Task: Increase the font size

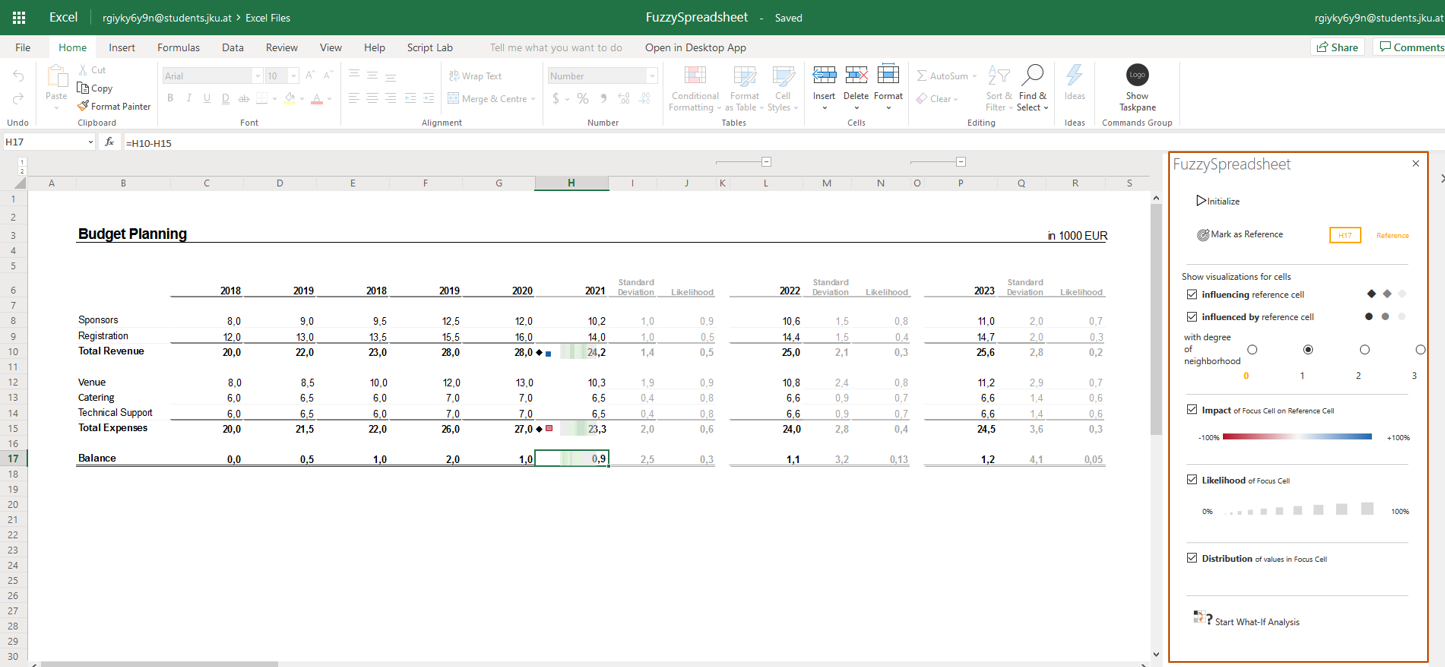Action: tap(310, 75)
